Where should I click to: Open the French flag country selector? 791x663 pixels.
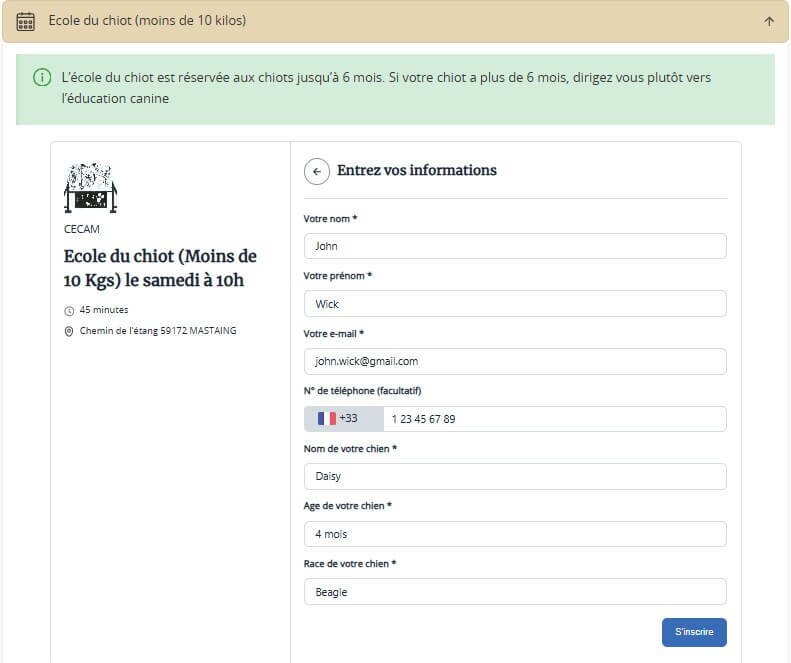[326, 419]
